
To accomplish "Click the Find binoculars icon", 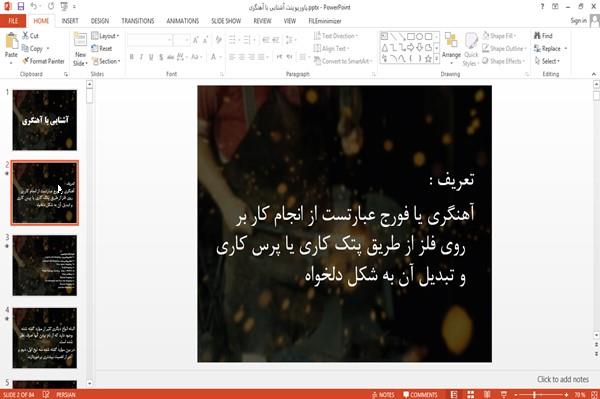I will point(537,36).
